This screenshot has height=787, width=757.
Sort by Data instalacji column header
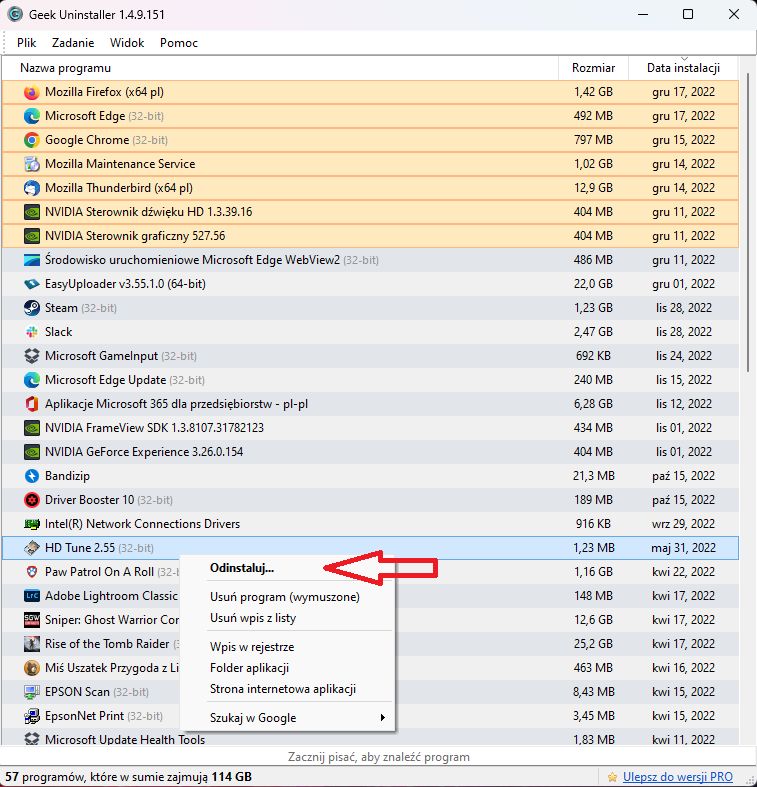tap(683, 68)
